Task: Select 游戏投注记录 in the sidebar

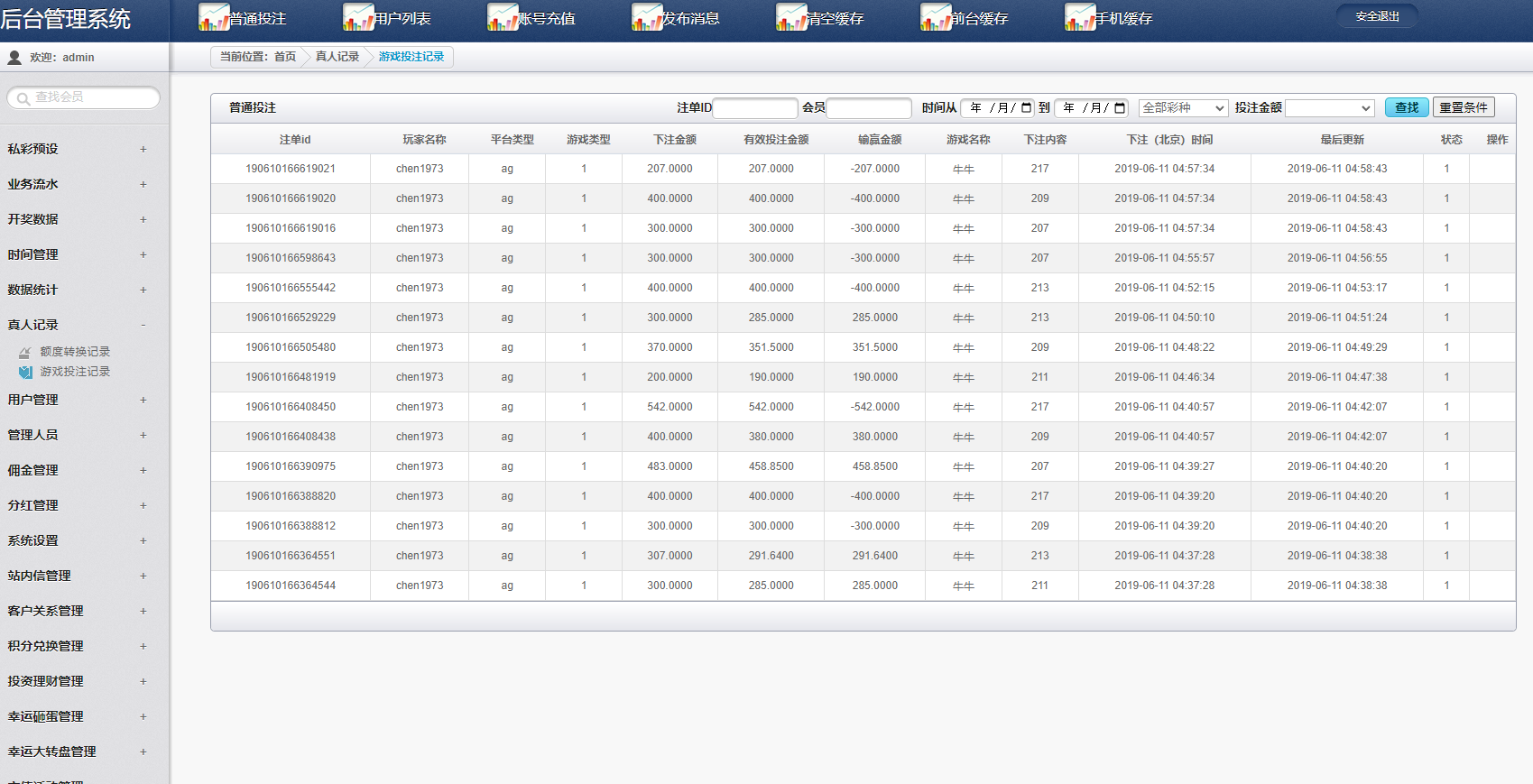Action: point(75,372)
